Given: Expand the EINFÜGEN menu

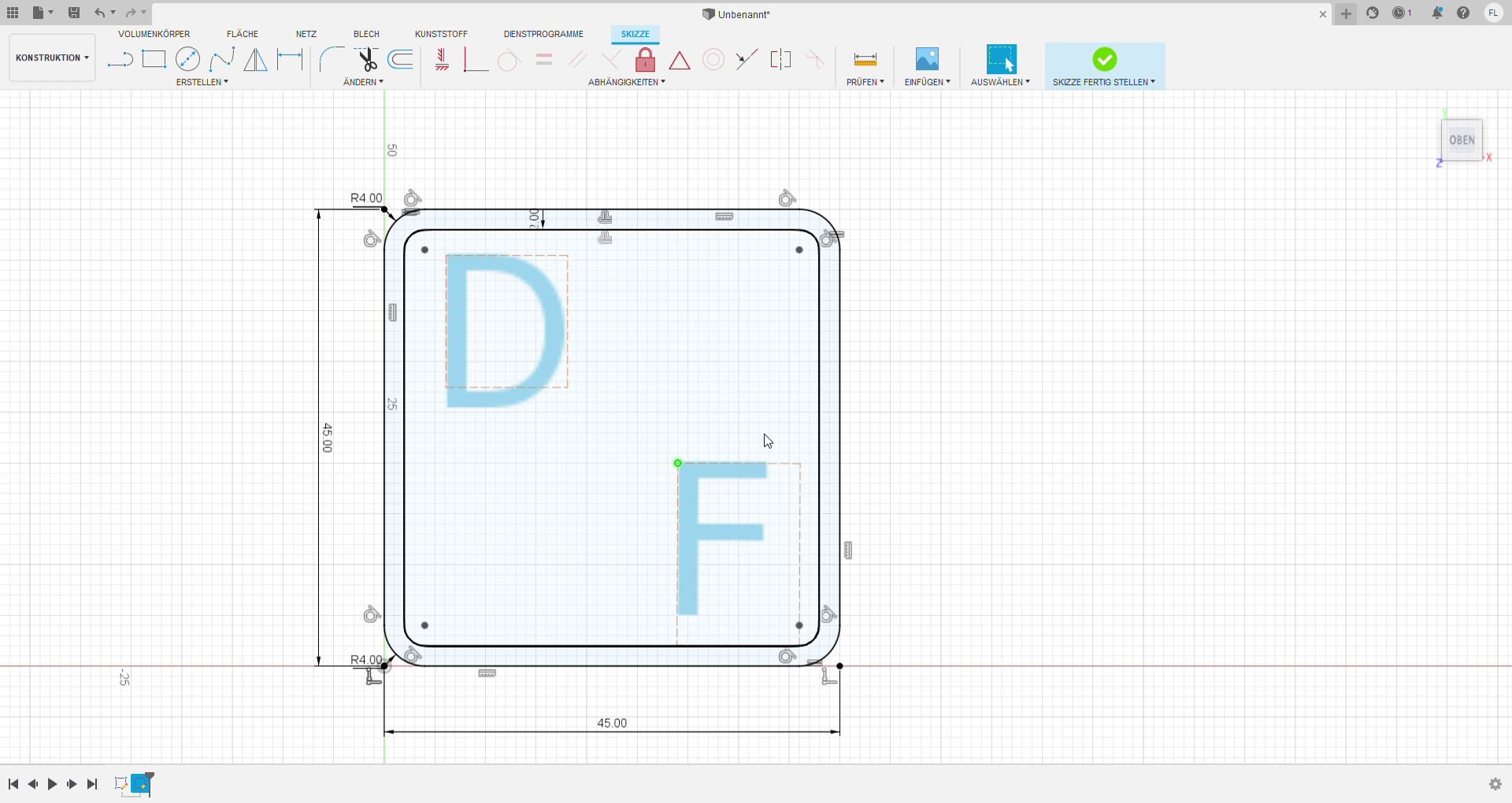Looking at the screenshot, I should coord(927,82).
